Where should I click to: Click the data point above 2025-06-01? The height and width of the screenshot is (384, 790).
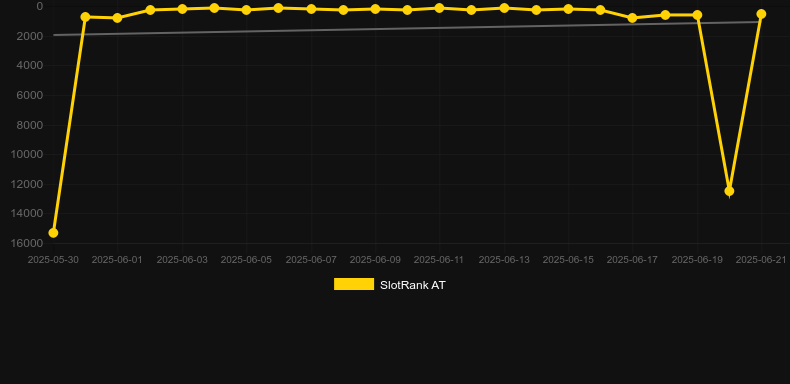117,18
